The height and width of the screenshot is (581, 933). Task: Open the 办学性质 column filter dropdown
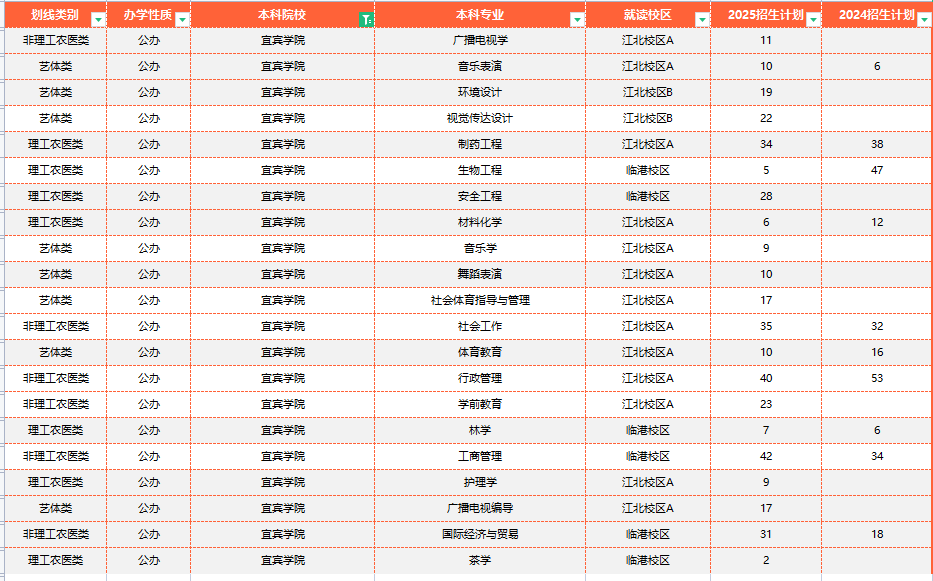click(183, 20)
